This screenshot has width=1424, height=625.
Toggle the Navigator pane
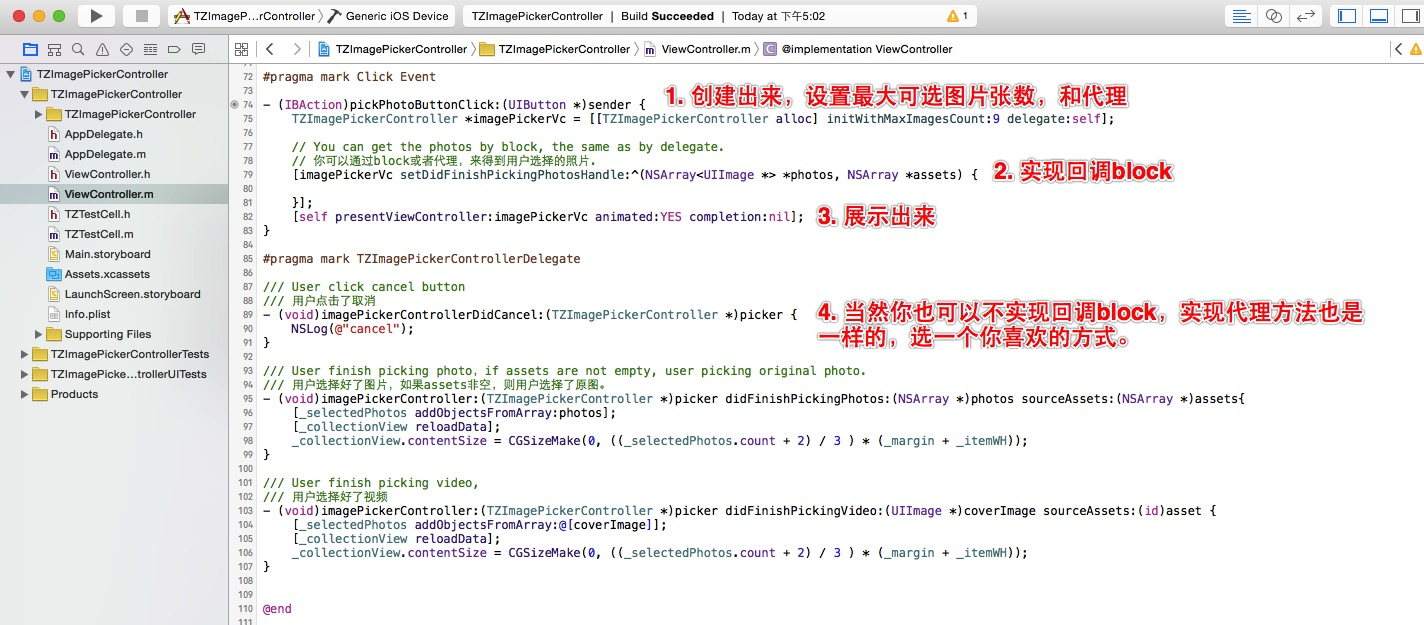click(1347, 16)
